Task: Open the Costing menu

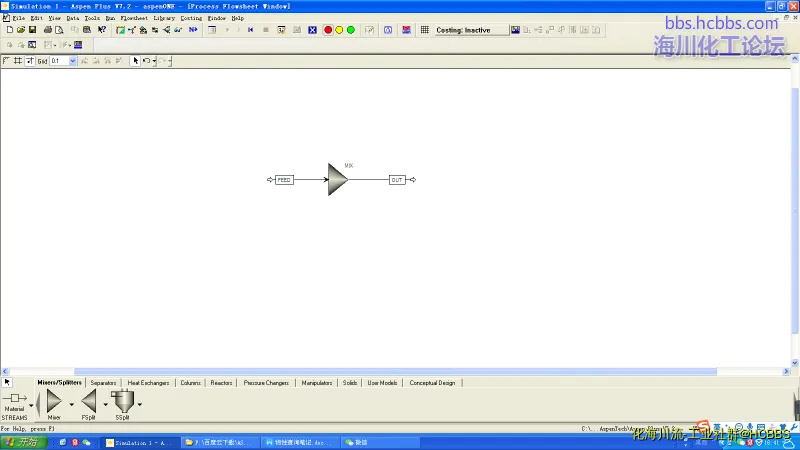Action: coord(191,18)
